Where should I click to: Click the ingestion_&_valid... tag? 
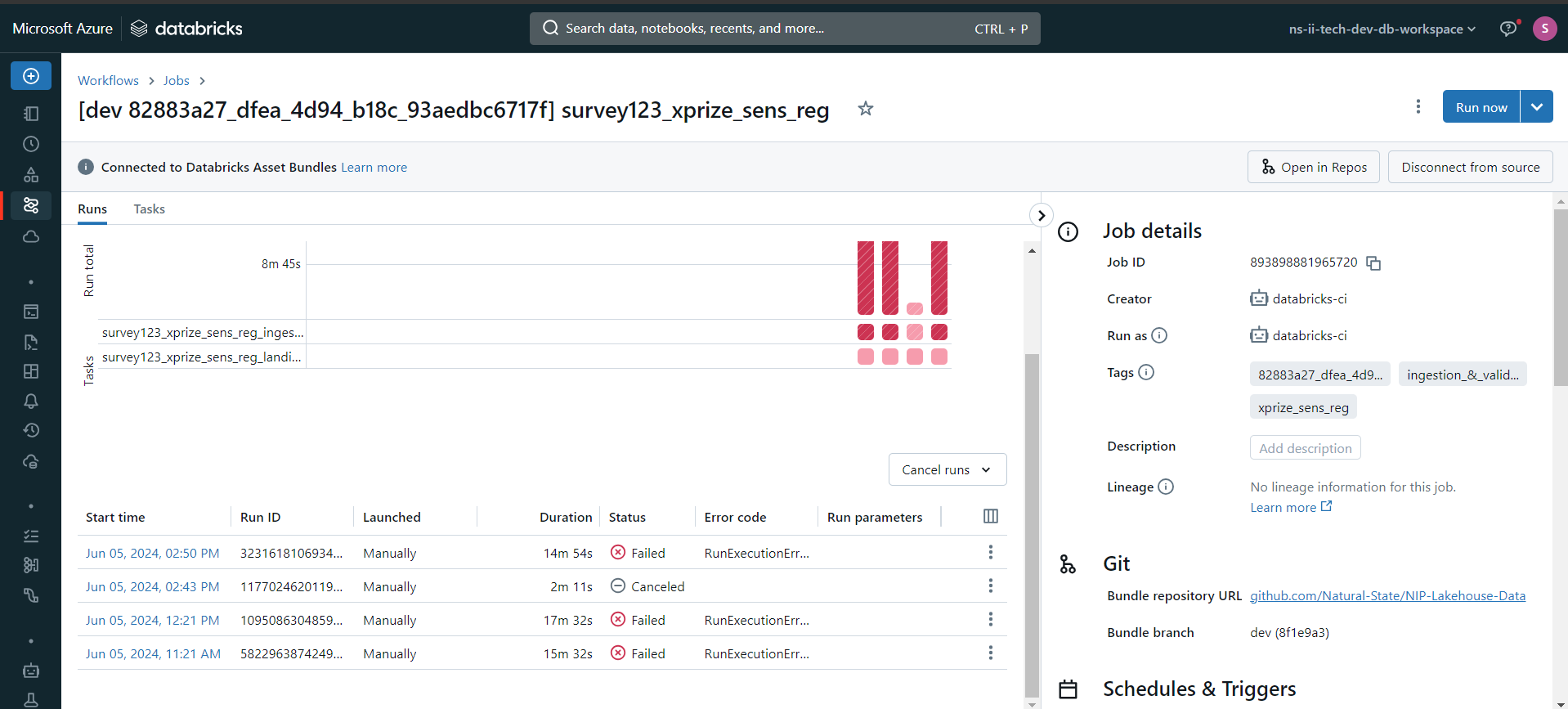point(1463,375)
